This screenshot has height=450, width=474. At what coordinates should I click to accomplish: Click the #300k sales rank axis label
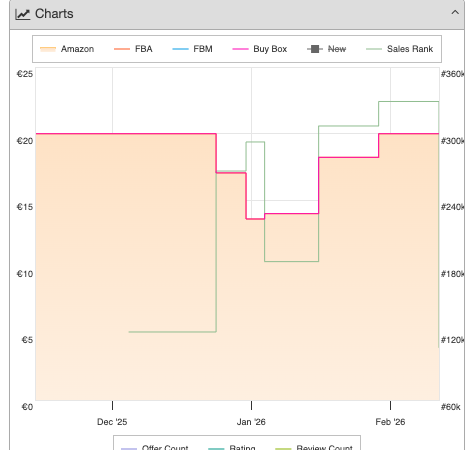point(453,141)
